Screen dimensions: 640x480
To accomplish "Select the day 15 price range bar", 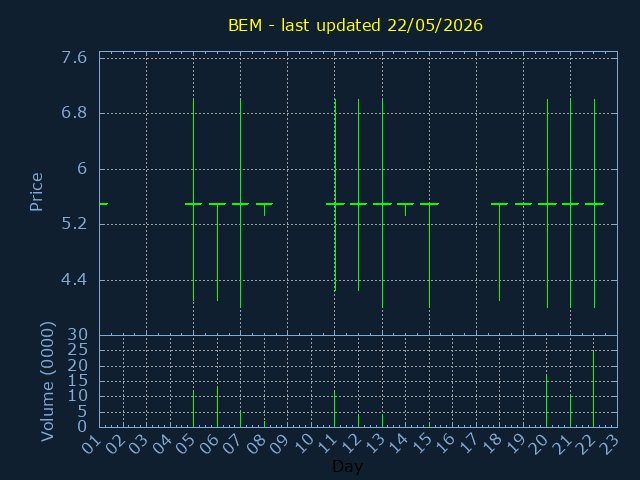I will click(429, 255).
